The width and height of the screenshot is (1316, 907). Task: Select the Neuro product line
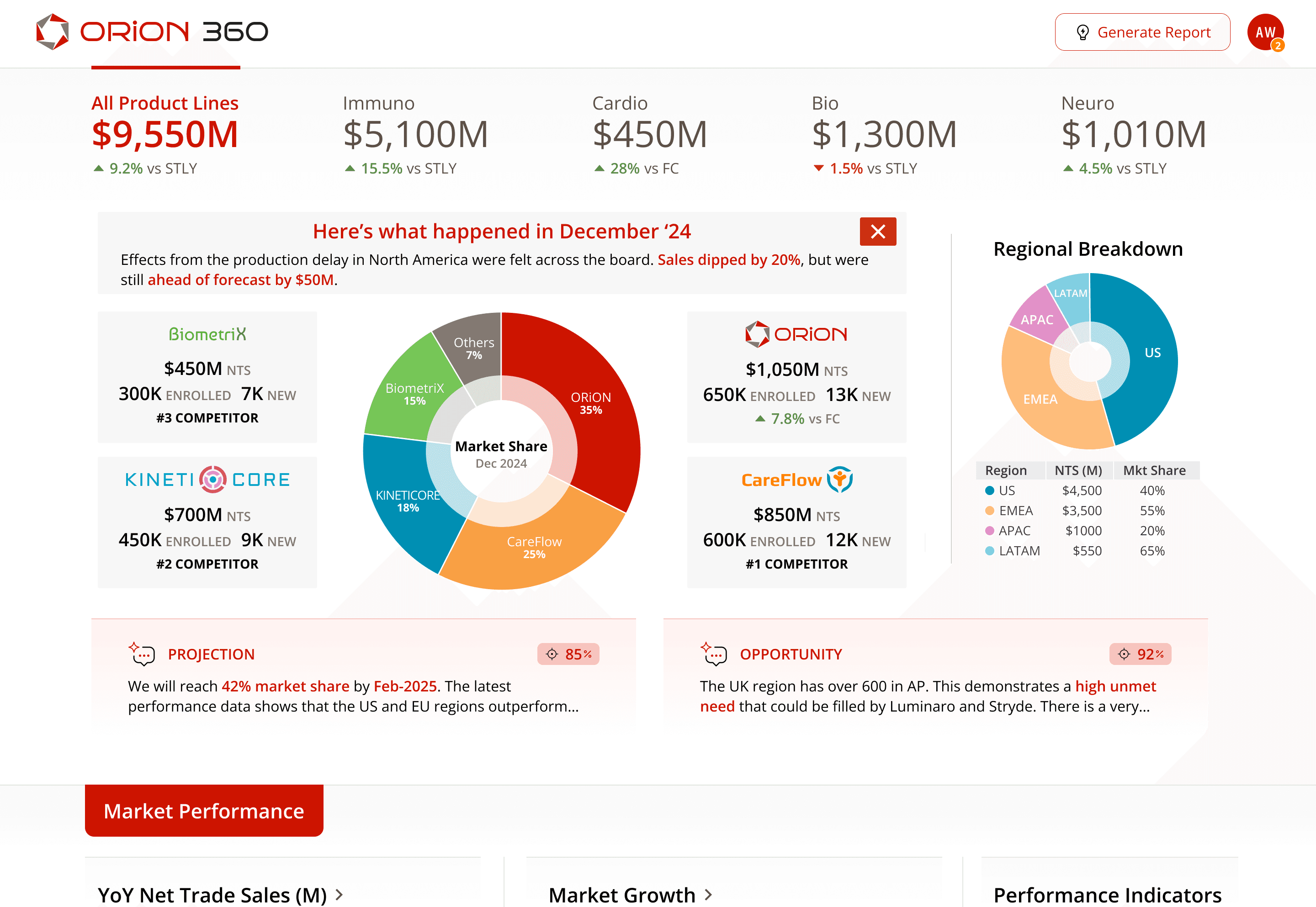[x=1133, y=133]
